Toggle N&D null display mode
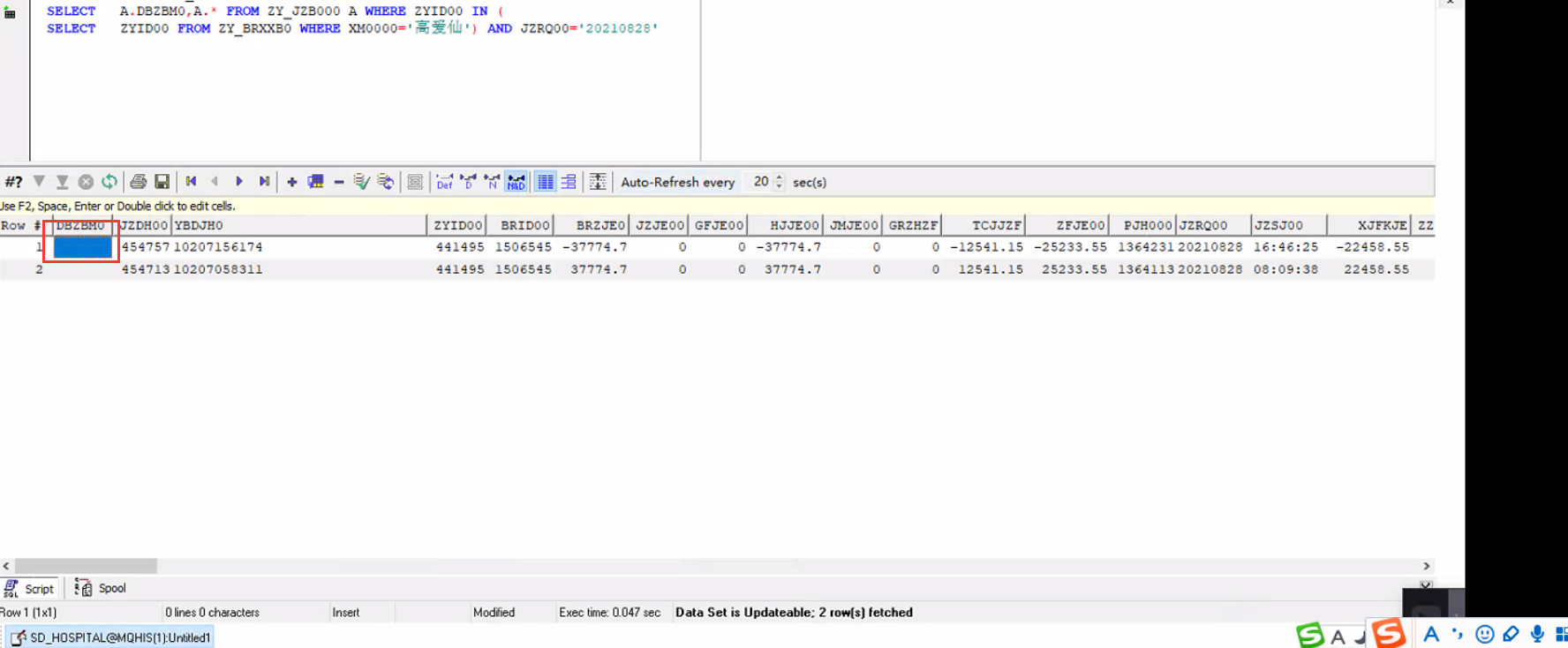 point(516,182)
